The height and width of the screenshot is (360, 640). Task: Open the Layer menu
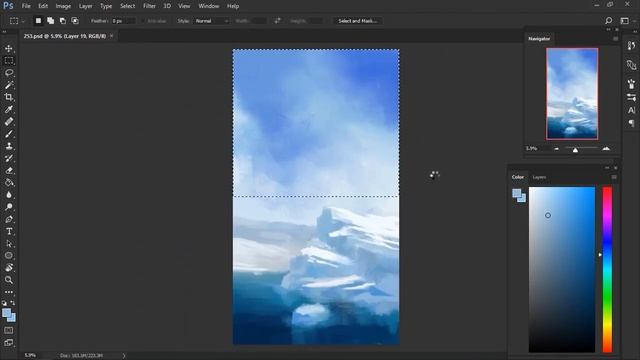coord(85,6)
